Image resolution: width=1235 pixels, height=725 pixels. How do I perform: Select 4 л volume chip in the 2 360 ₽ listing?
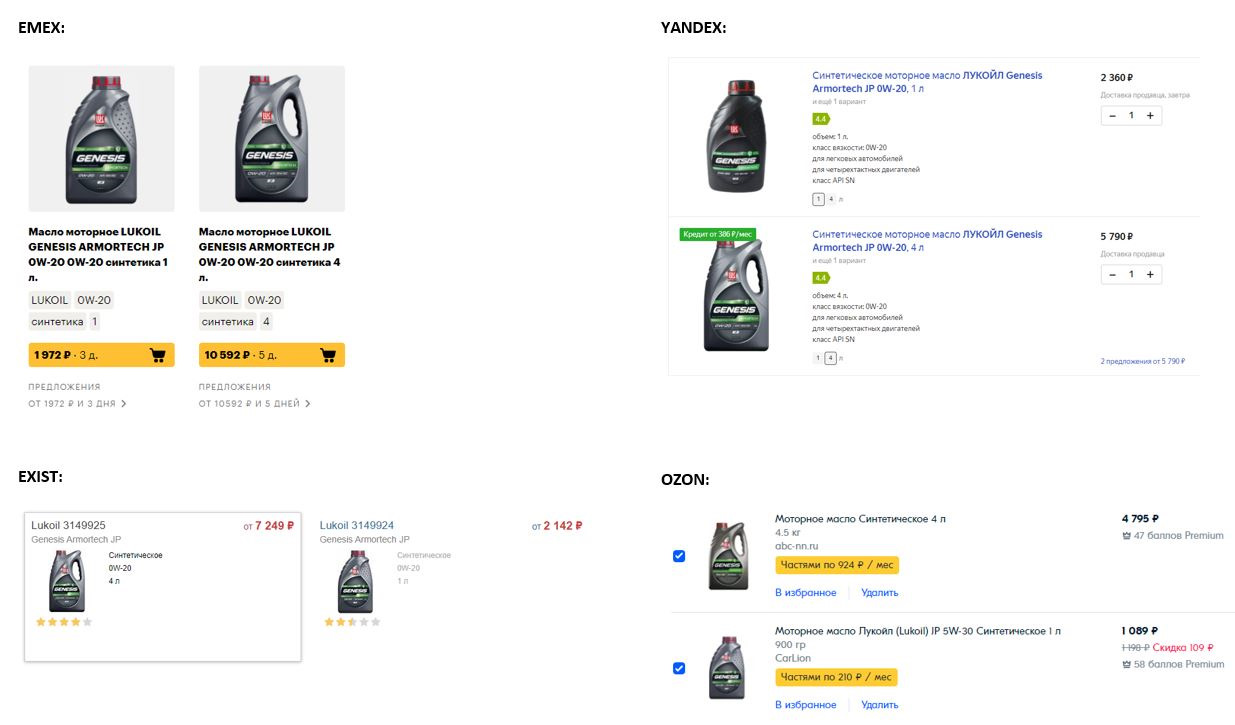pyautogui.click(x=831, y=199)
